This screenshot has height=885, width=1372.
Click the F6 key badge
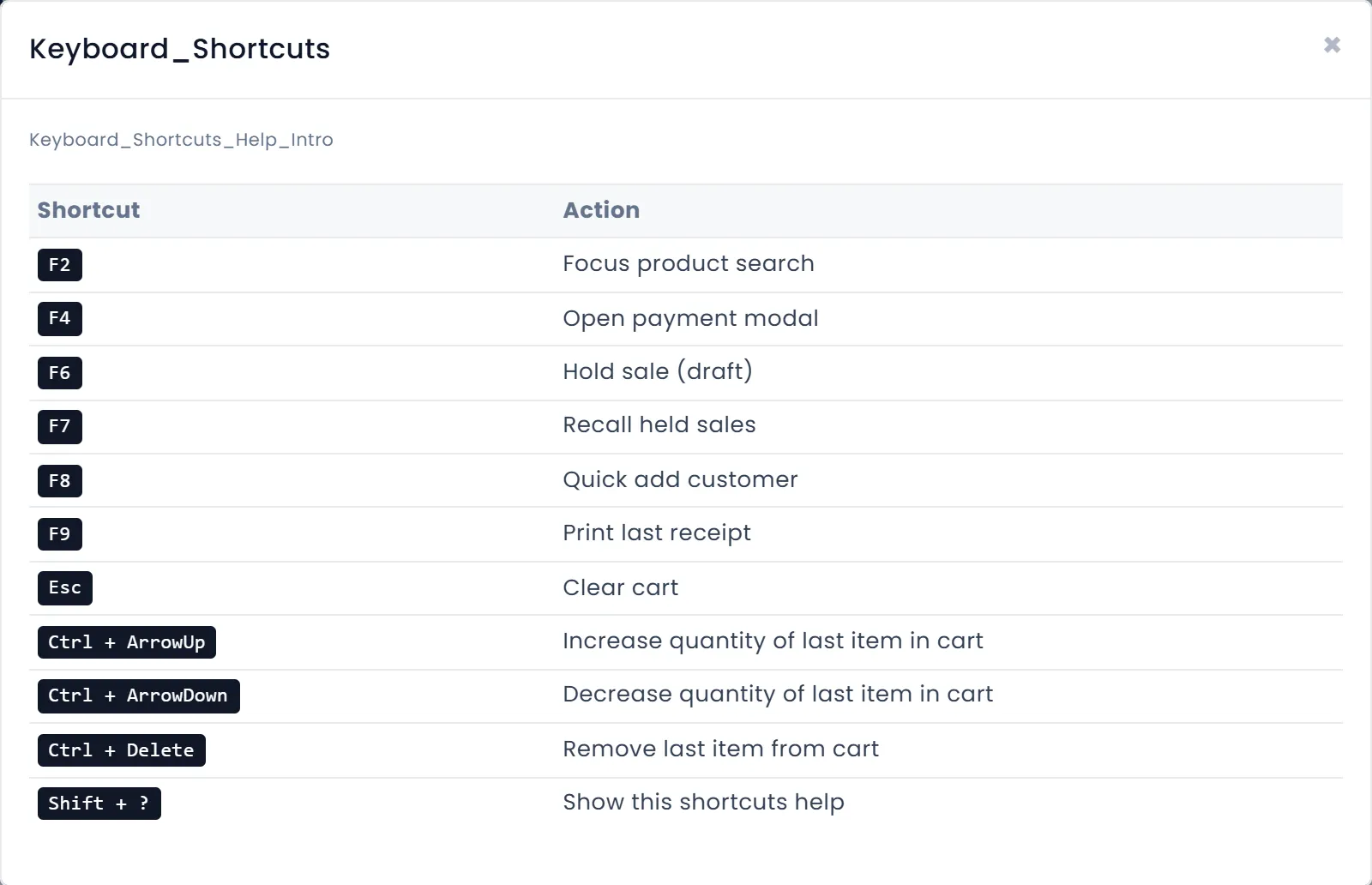[60, 373]
